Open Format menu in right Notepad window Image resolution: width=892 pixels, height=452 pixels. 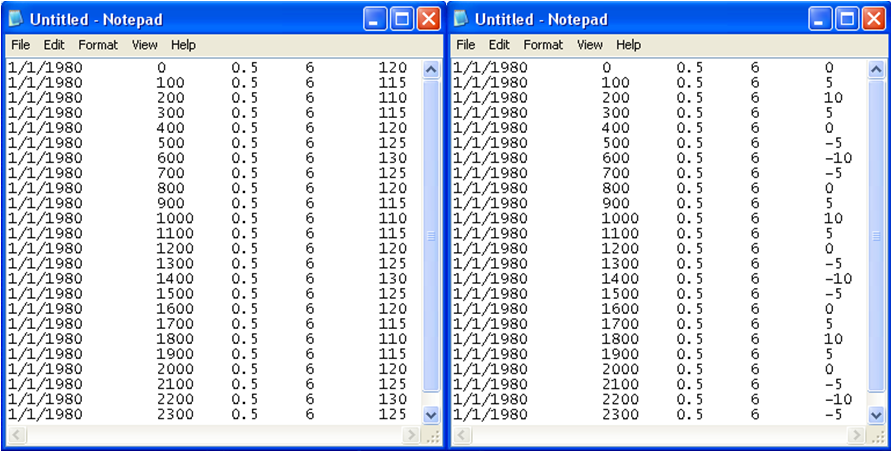pos(543,45)
